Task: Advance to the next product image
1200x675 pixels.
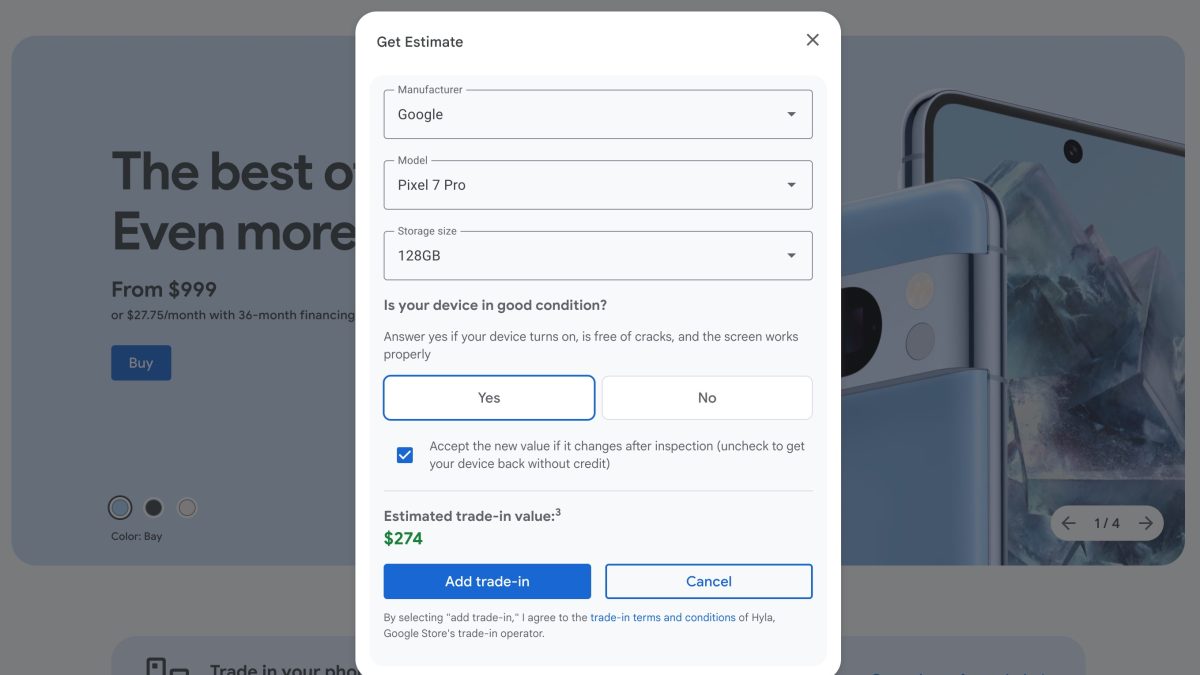Action: tap(1145, 523)
